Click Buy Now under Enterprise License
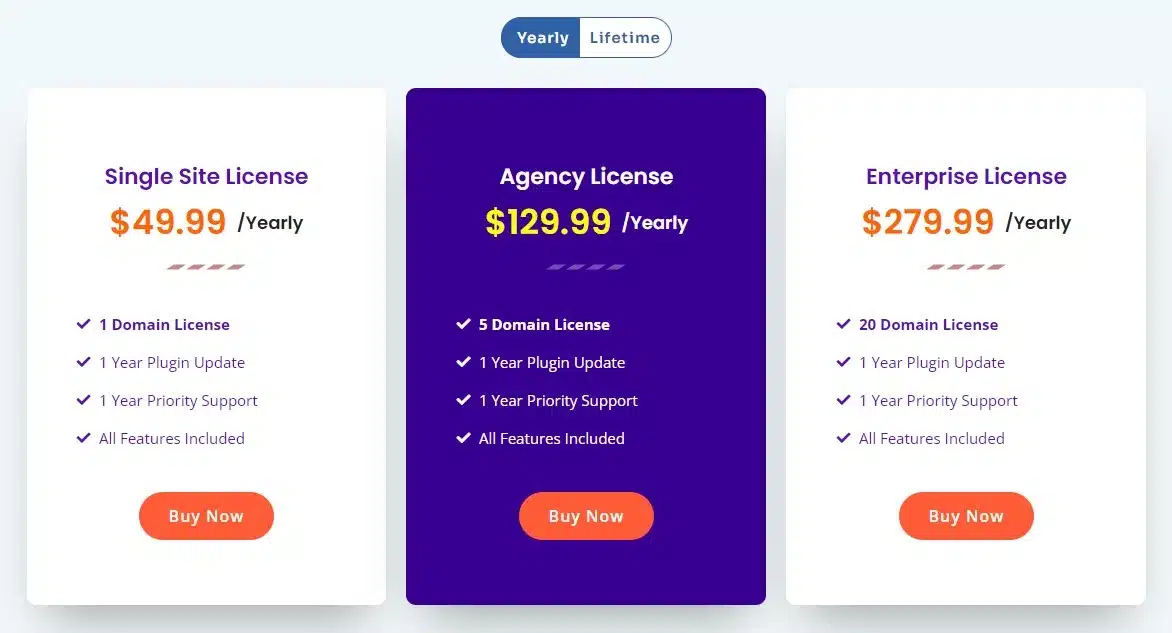 pyautogui.click(x=966, y=516)
